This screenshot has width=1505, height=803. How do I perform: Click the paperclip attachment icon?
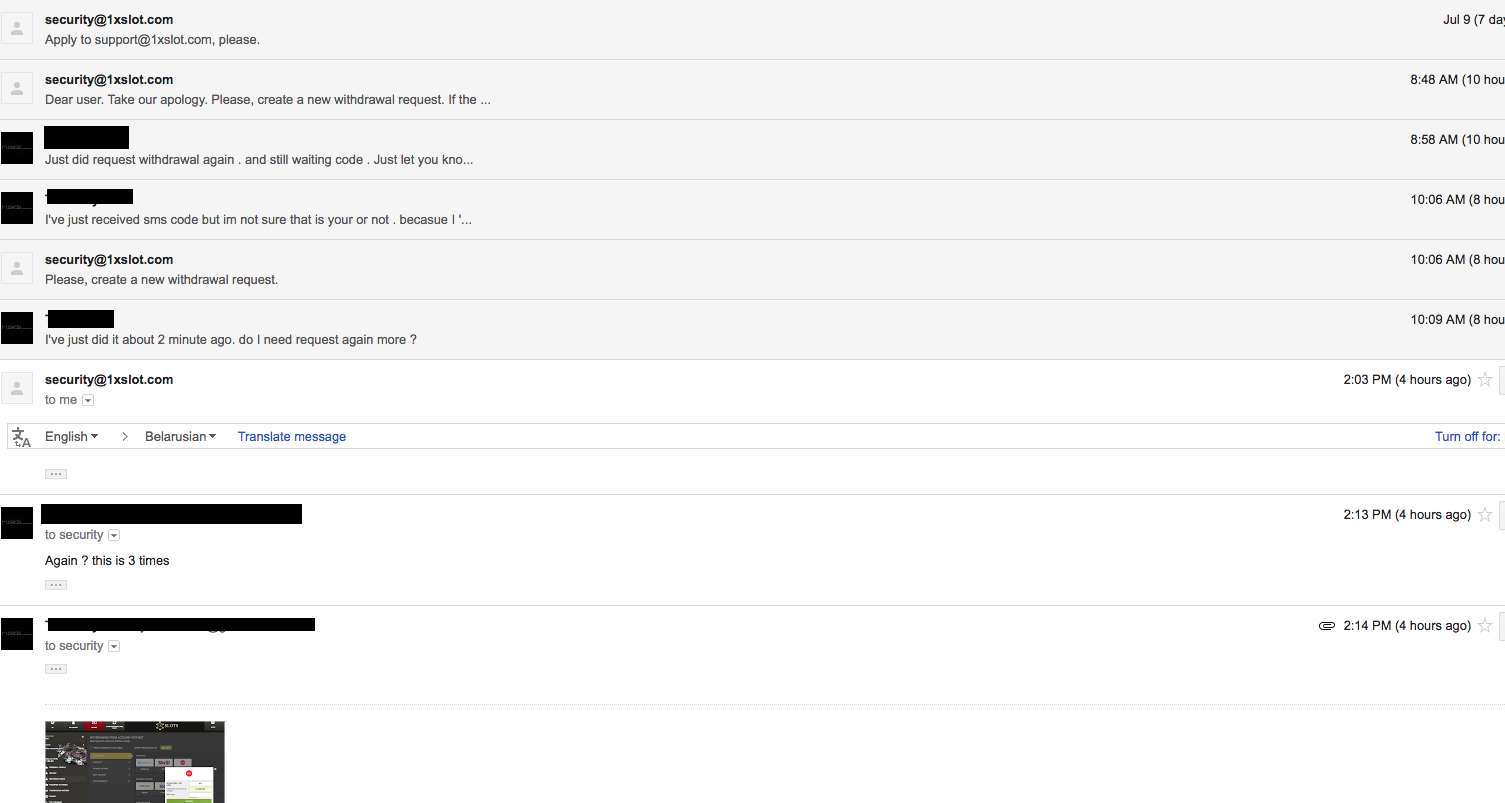coord(1327,626)
